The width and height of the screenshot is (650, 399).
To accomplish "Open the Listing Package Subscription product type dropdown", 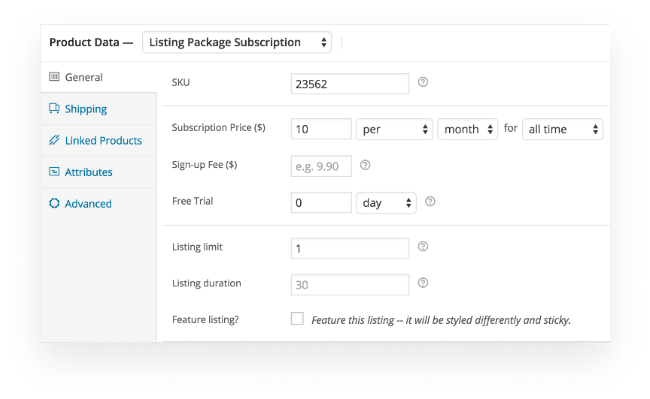I will (237, 42).
